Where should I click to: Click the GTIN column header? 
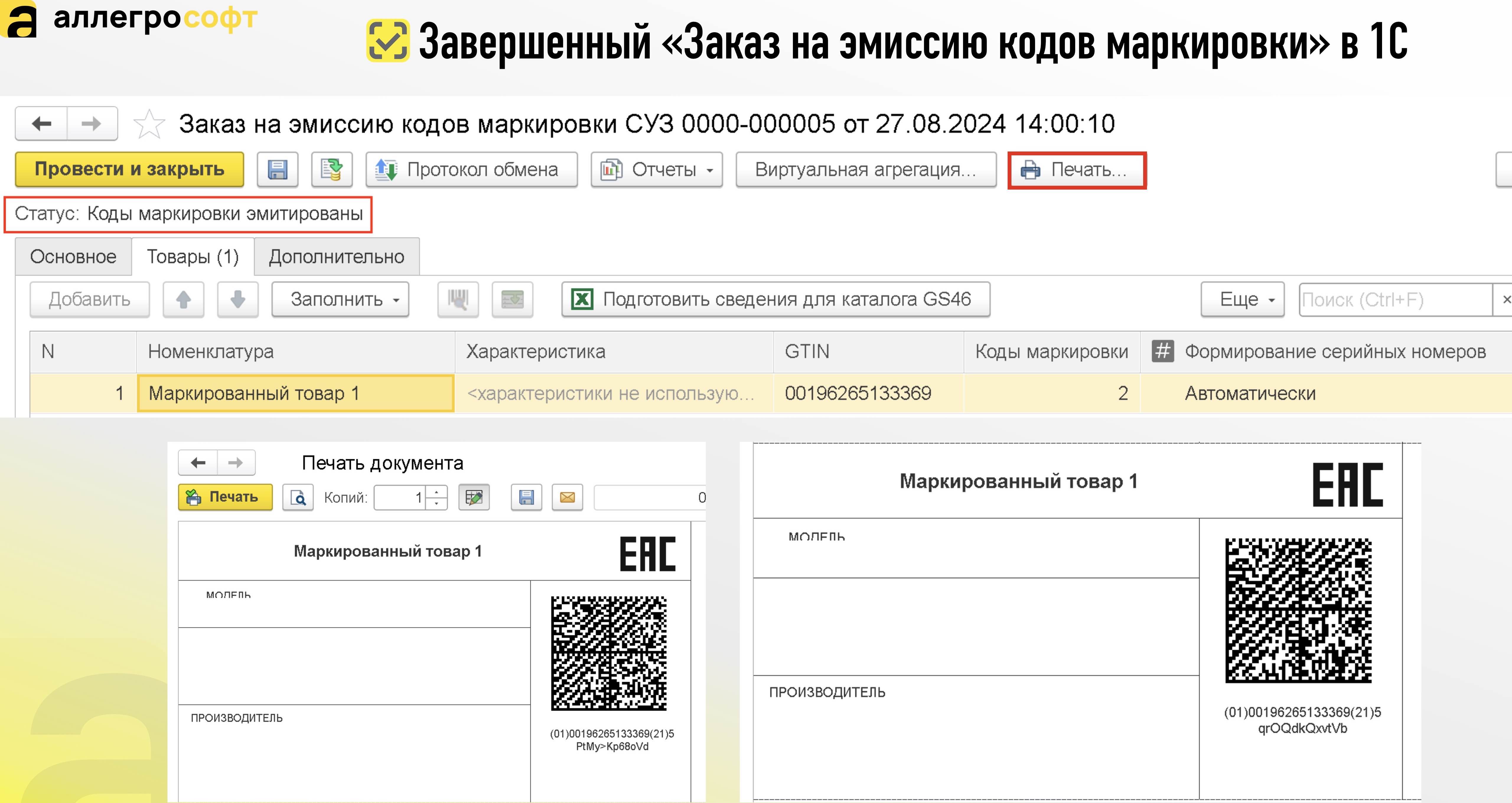pos(868,352)
